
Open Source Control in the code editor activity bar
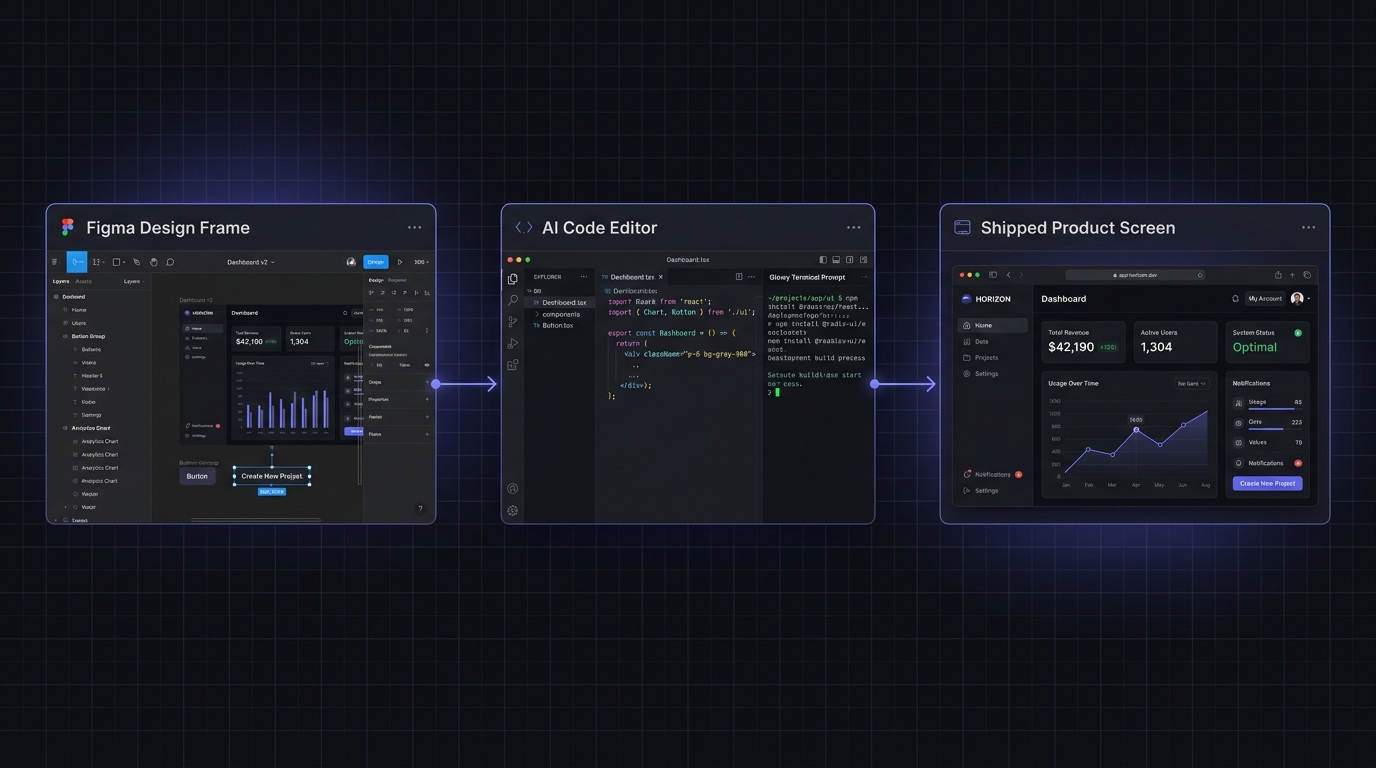pyautogui.click(x=512, y=322)
